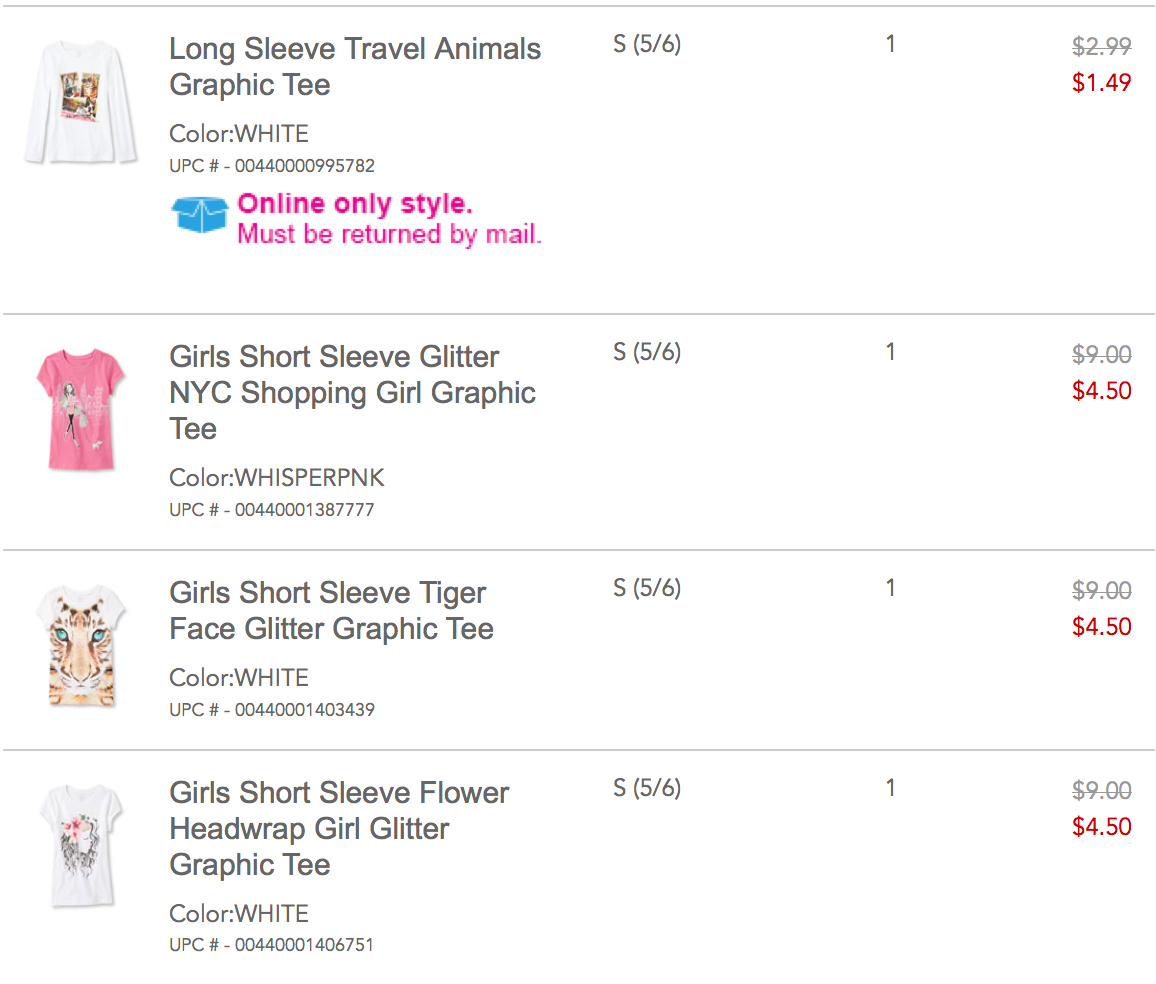The height and width of the screenshot is (984, 1156).
Task: Click the 'Must be returned by mail.' text
Action: 389,235
